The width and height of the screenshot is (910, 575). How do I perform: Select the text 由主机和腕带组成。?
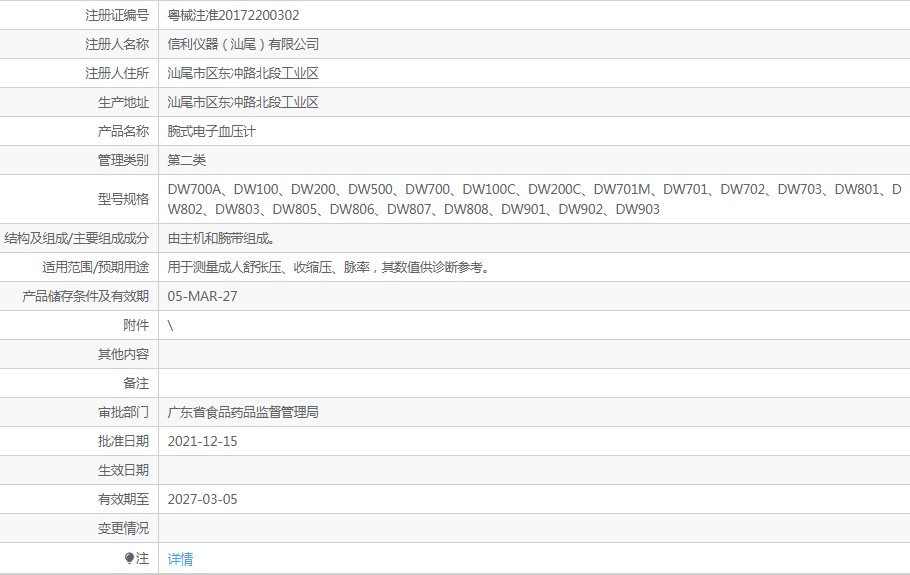pos(221,238)
